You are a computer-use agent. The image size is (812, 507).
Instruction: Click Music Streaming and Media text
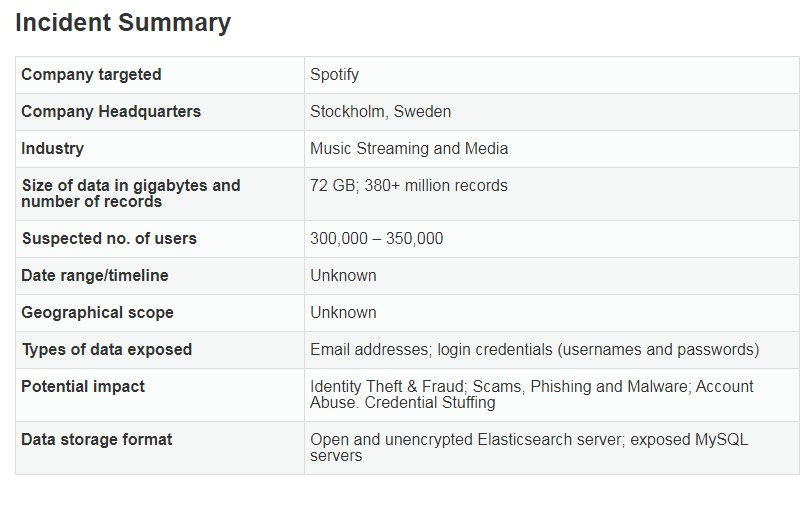(409, 149)
